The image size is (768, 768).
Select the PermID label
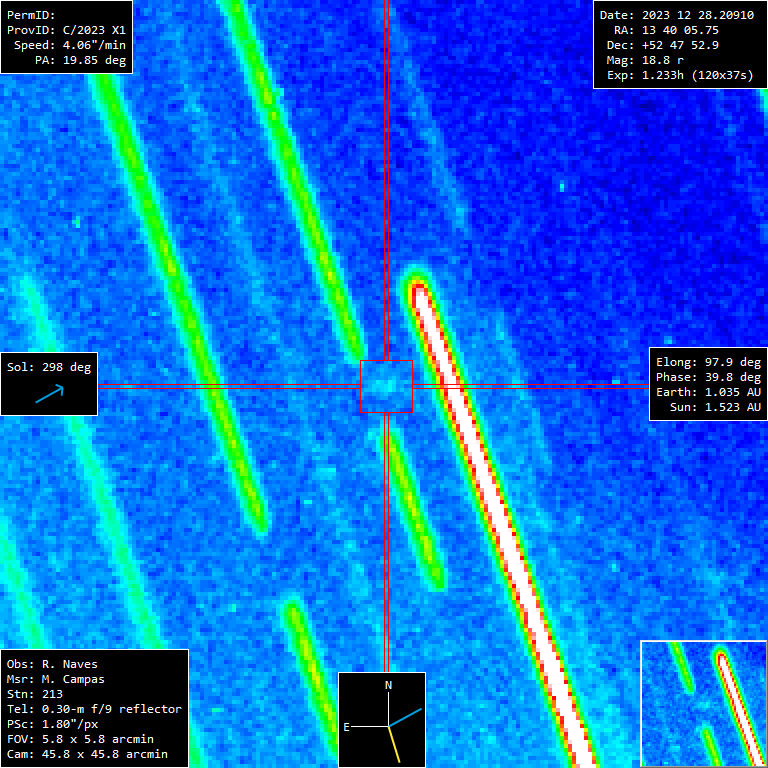(31, 15)
